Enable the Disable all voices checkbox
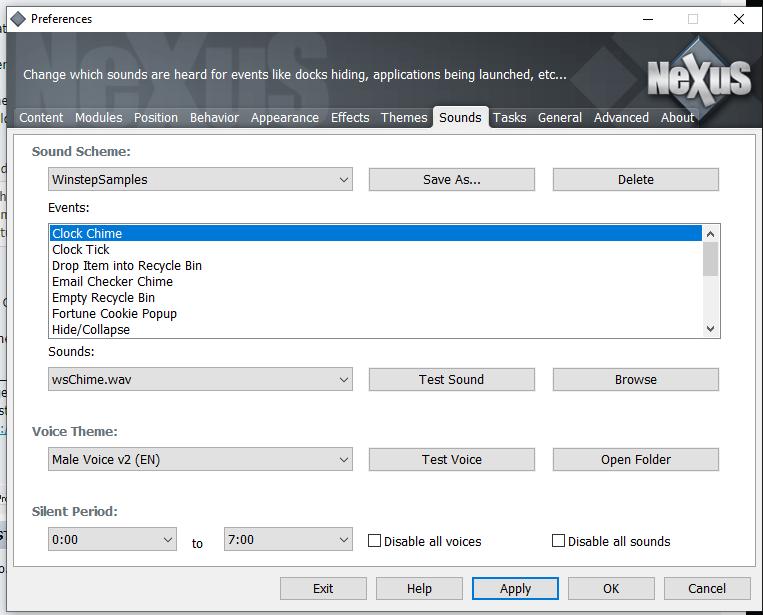This screenshot has height=615, width=763. 375,541
